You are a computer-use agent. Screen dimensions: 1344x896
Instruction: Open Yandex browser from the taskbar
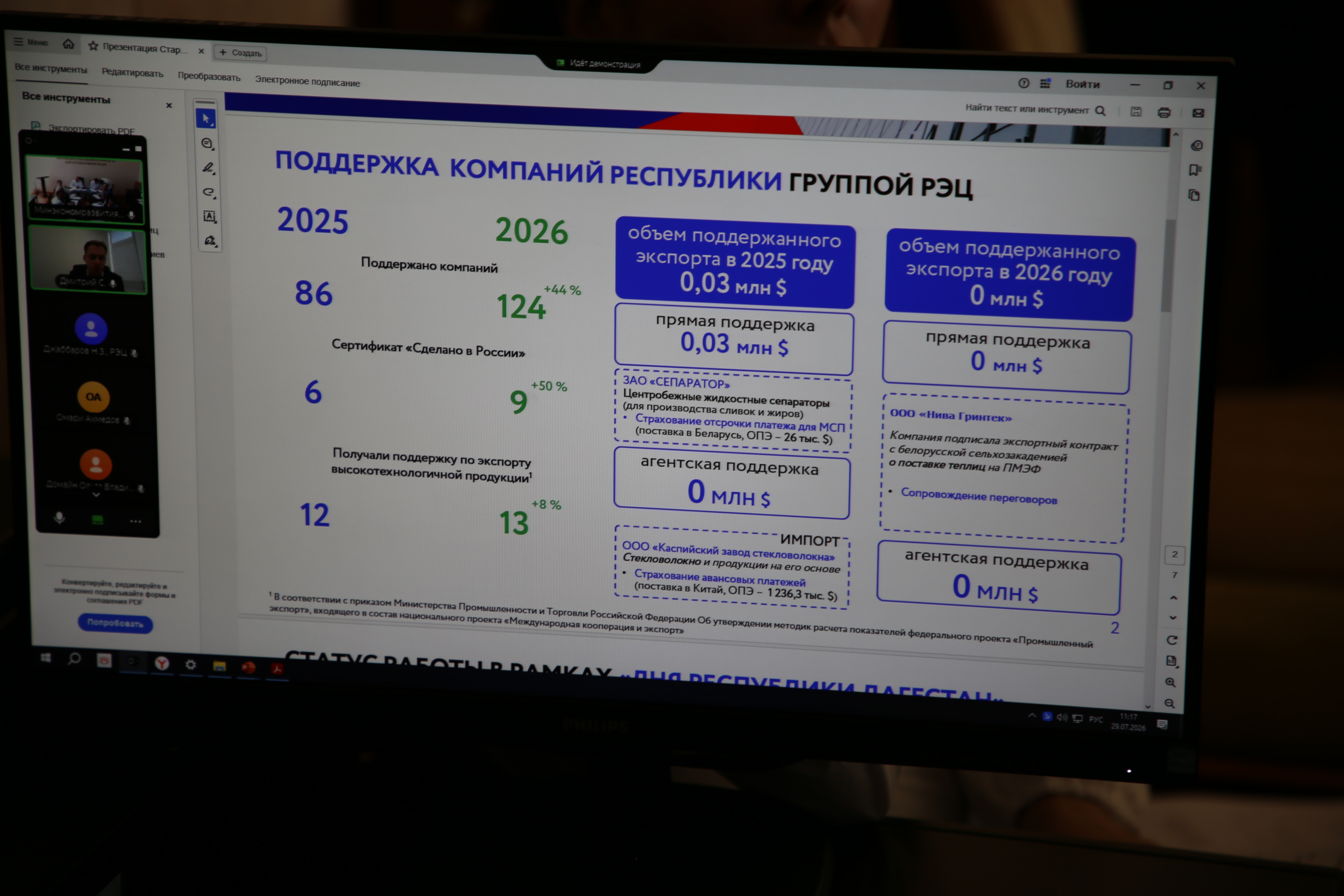click(x=162, y=663)
